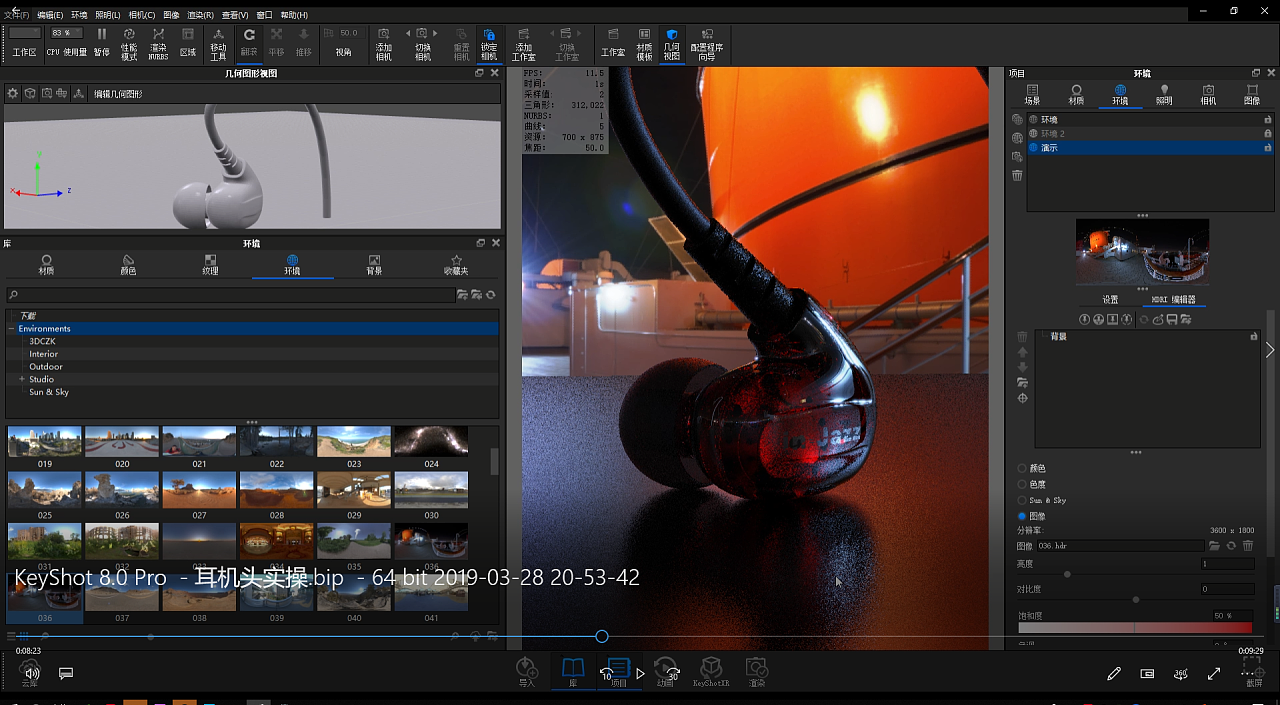This screenshot has width=1280, height=705.
Task: Open the 工作区 workspace dropdown
Action: click(24, 34)
